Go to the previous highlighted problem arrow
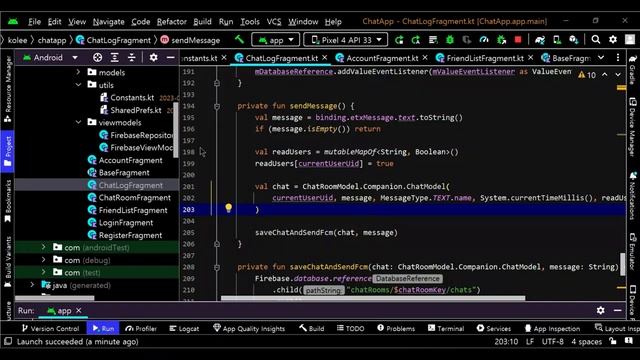Screen dimensions: 640x360 click(x=605, y=75)
